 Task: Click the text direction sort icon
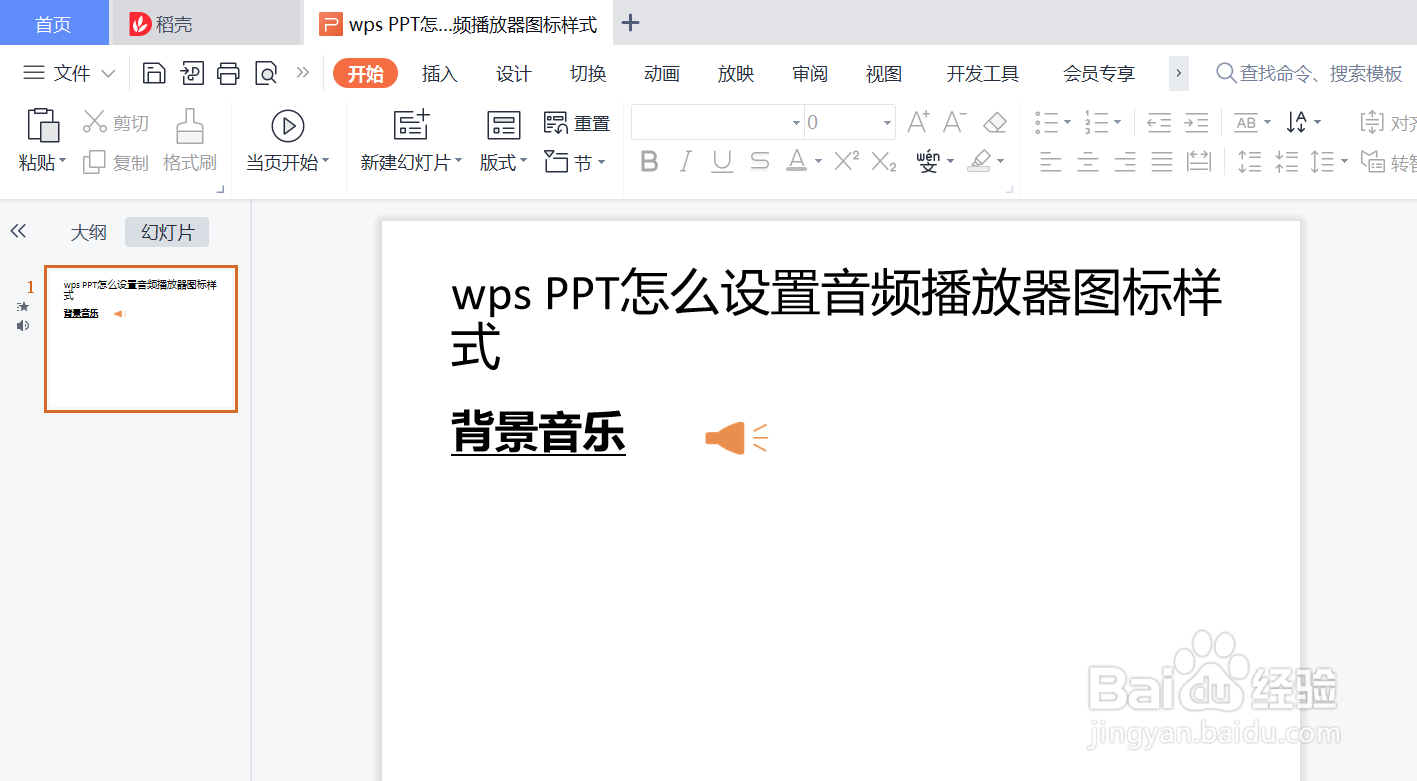click(1297, 122)
